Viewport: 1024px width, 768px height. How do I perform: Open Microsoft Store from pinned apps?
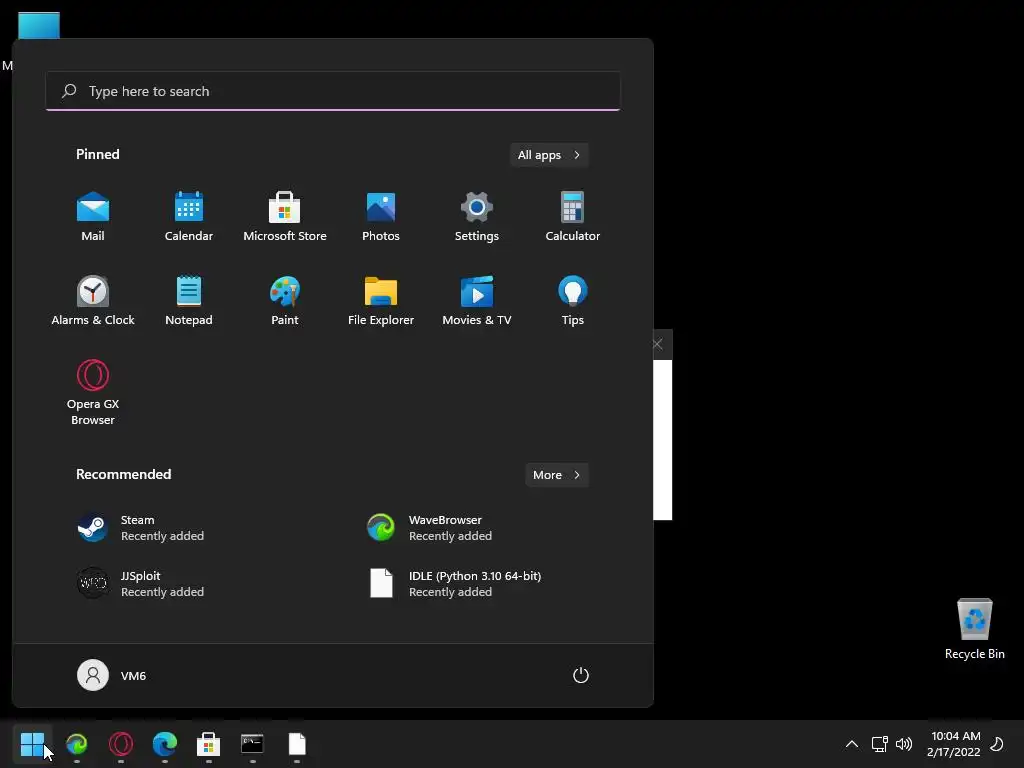tap(285, 217)
